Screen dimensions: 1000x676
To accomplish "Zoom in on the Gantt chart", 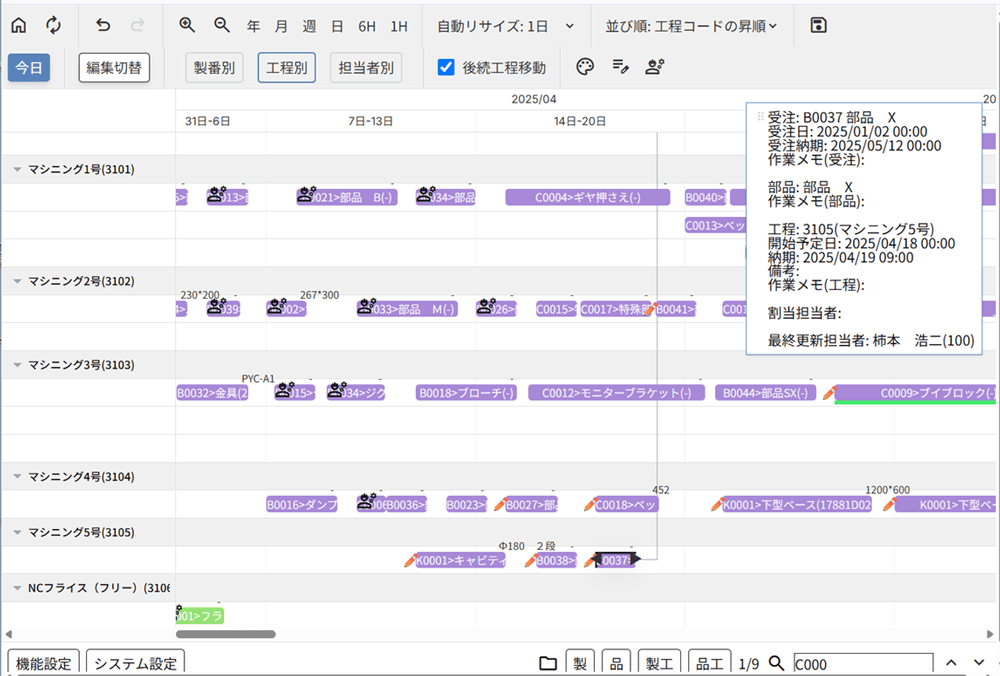I will [187, 25].
